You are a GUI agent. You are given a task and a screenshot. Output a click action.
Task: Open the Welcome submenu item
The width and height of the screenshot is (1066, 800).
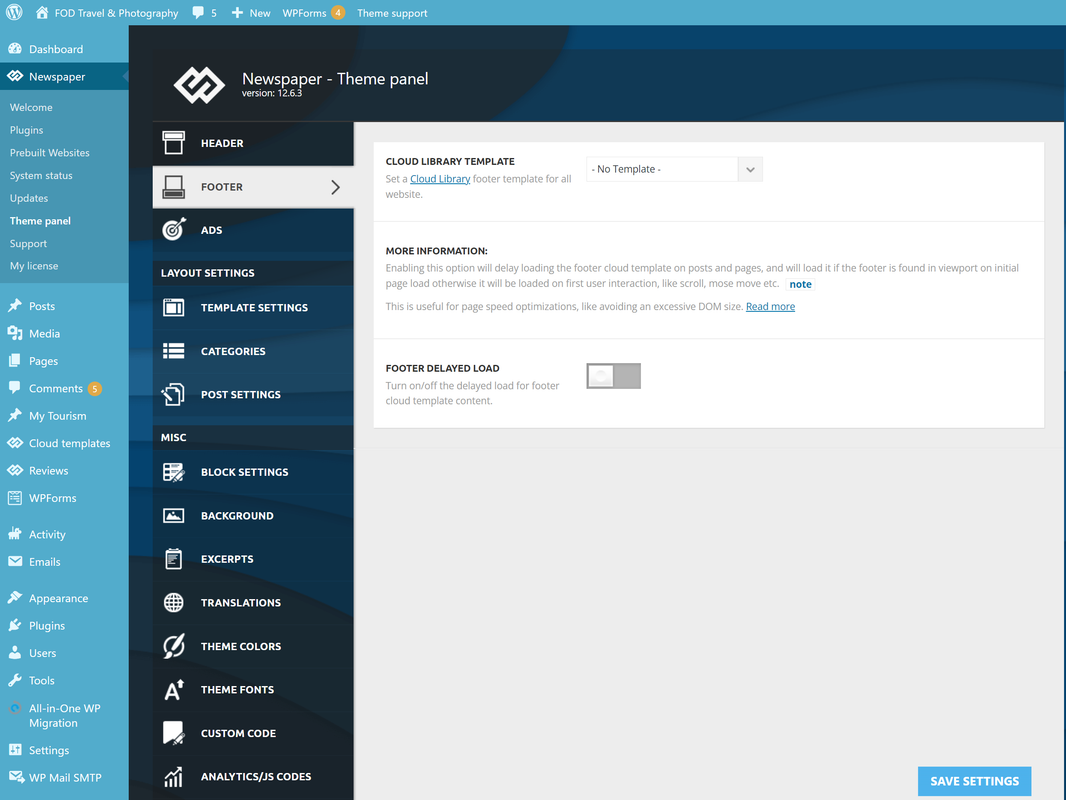[31, 107]
